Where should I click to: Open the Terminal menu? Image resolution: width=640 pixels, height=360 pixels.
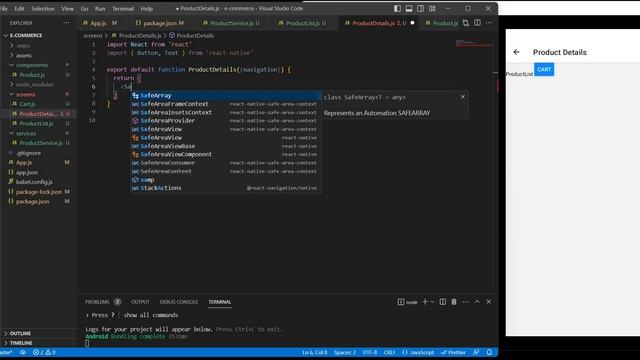point(123,8)
